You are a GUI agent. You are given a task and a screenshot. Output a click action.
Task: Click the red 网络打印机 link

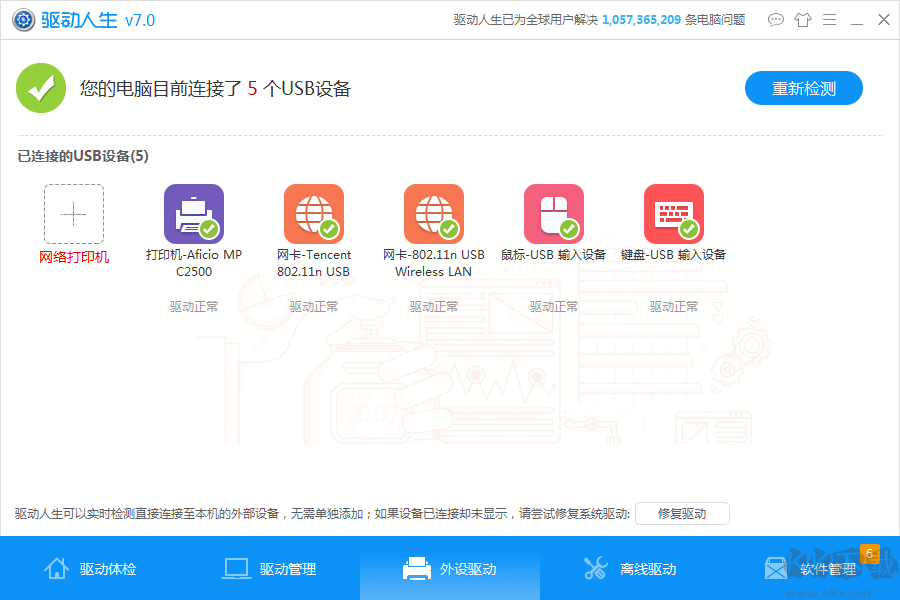(x=74, y=257)
